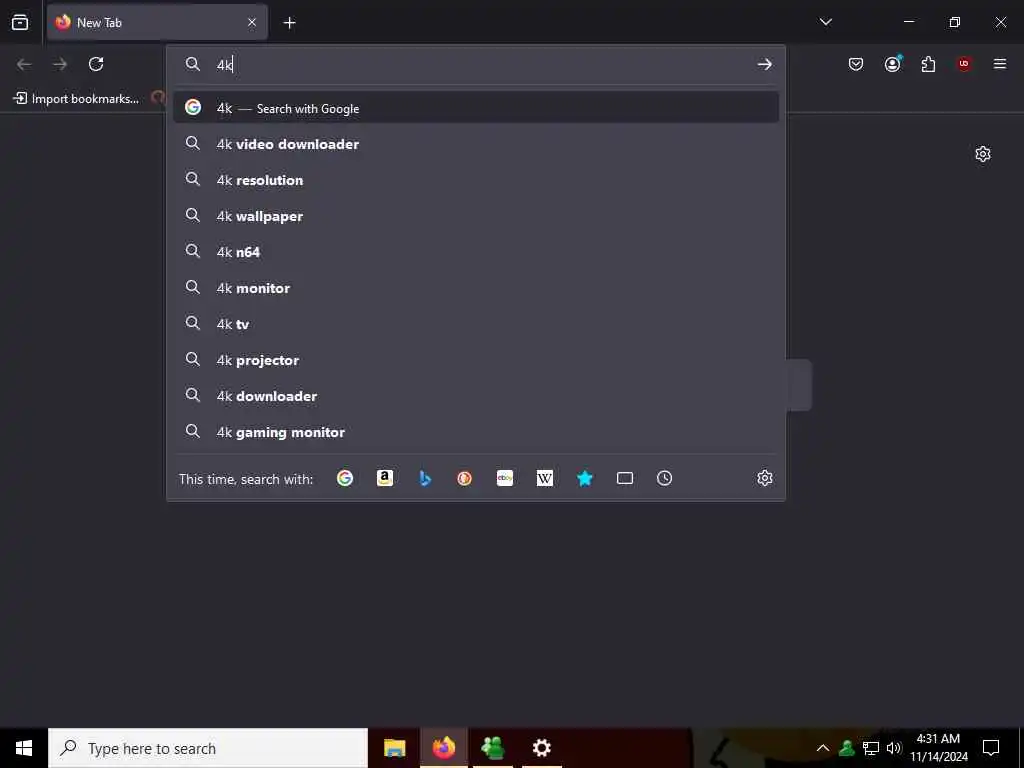
Task: Open search settings gear in the suggestions panel
Action: coord(765,478)
